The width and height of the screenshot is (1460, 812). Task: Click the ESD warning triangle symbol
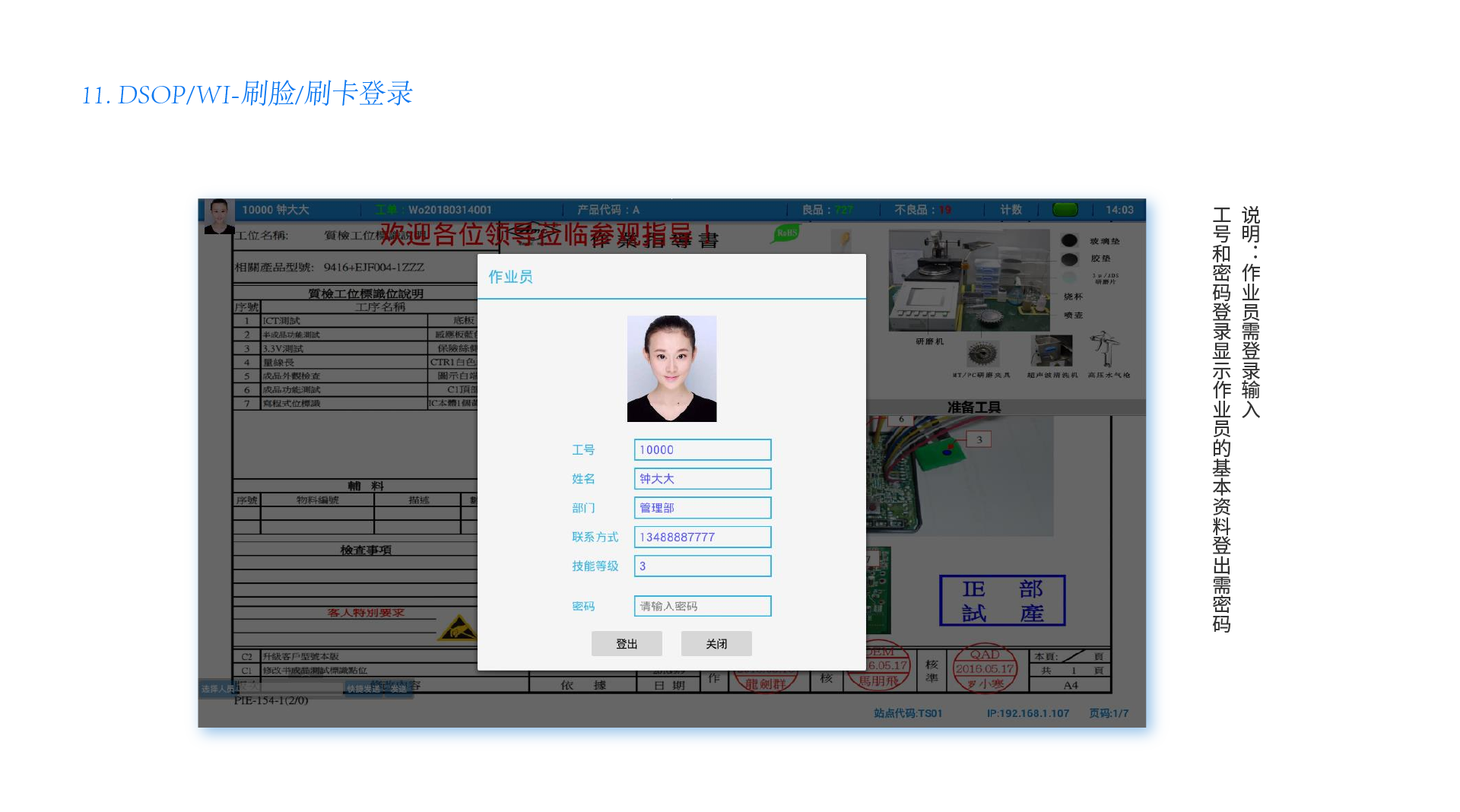tap(458, 628)
